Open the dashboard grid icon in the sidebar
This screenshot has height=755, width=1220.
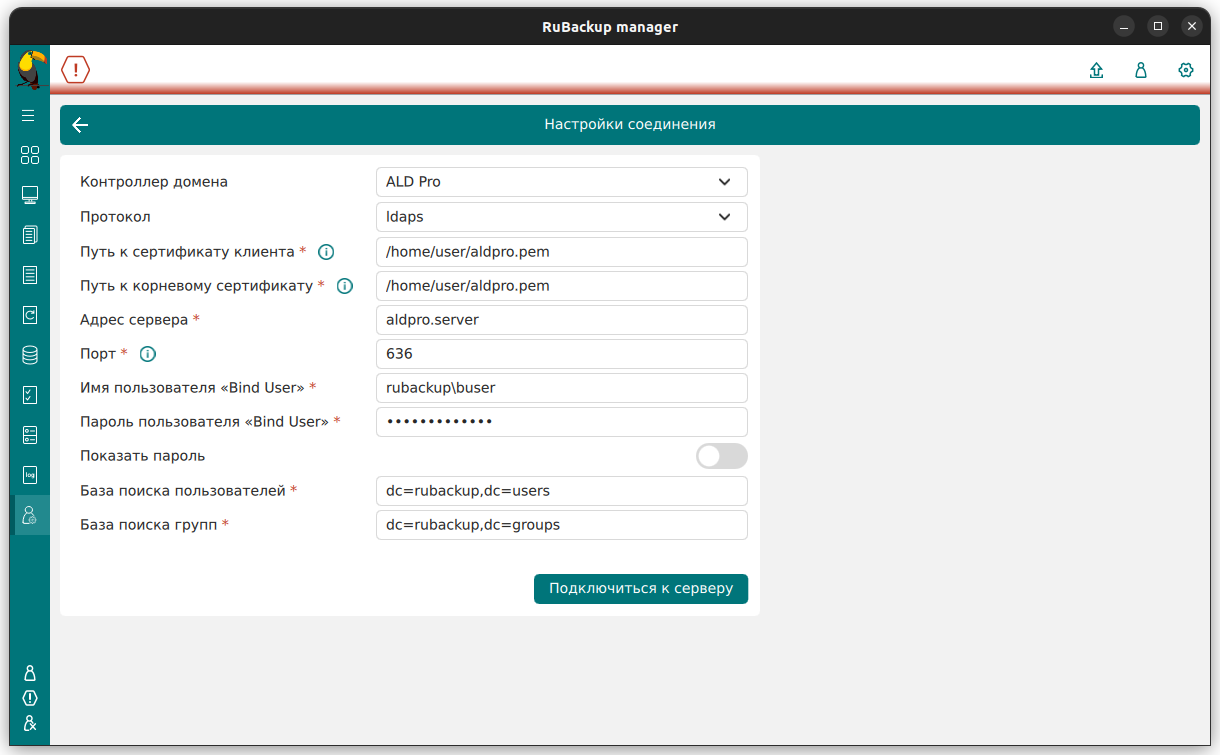tap(30, 155)
